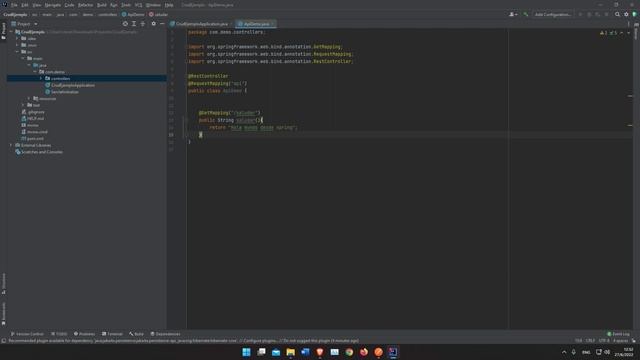Open the Run menu

pyautogui.click(x=114, y=5)
